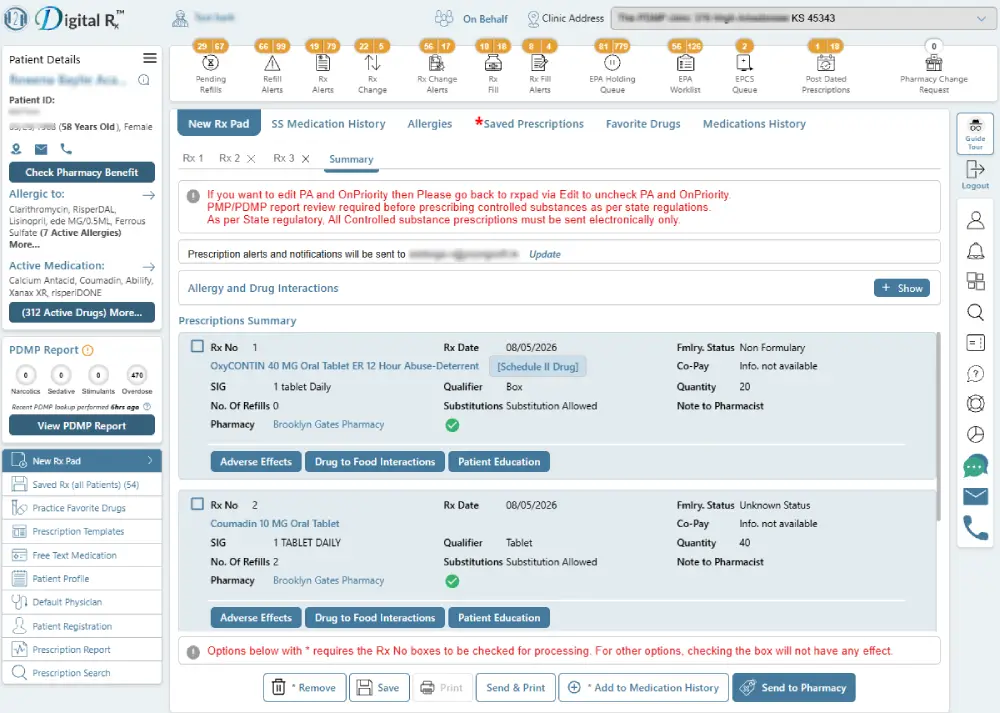Click Update email link
The image size is (1000, 713).
coord(545,254)
